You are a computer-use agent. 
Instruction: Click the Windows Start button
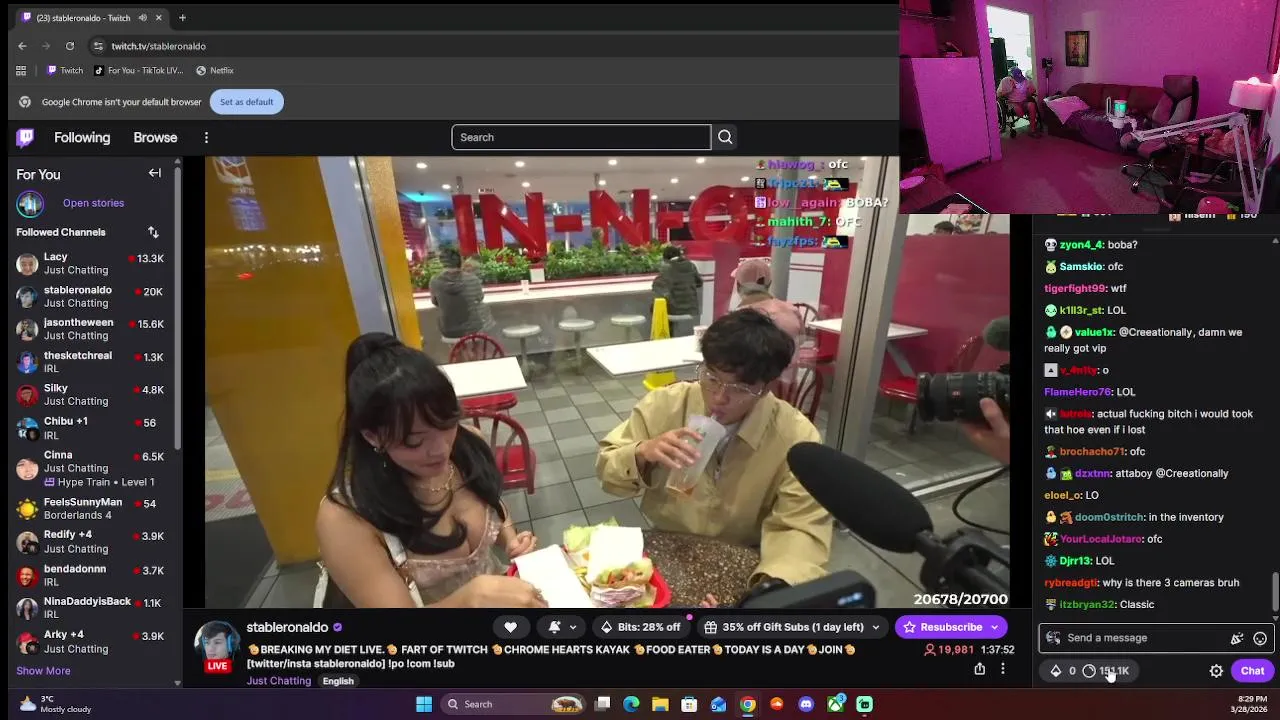pos(424,704)
